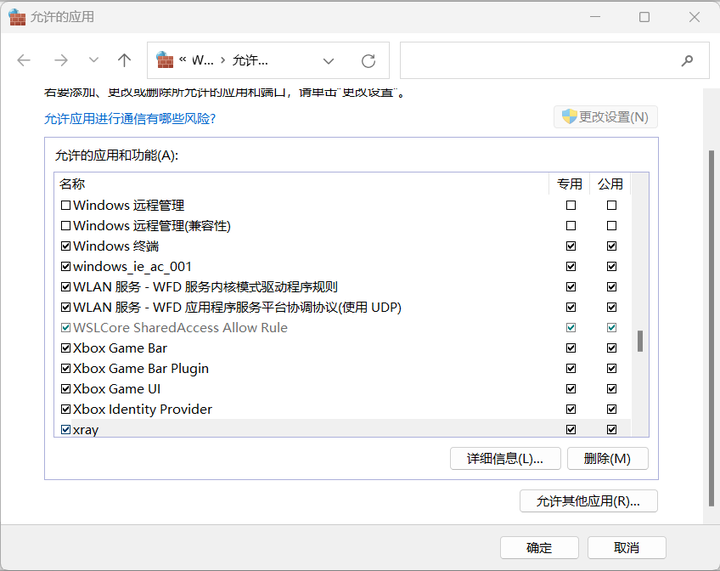This screenshot has width=720, height=571.
Task: Click the shield icon on 更改设置 button
Action: pyautogui.click(x=569, y=117)
